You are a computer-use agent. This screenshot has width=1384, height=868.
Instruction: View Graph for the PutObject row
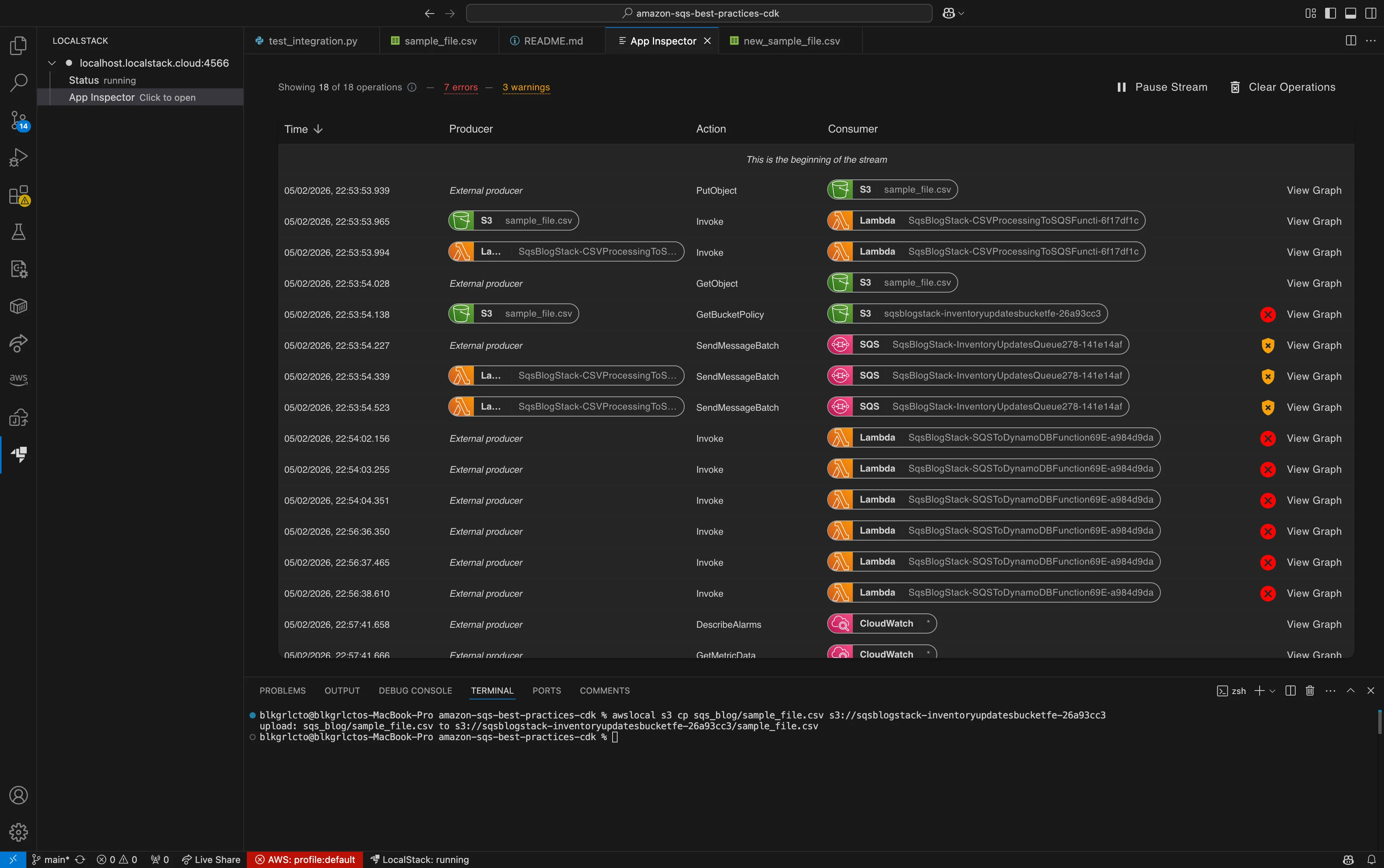click(1314, 191)
